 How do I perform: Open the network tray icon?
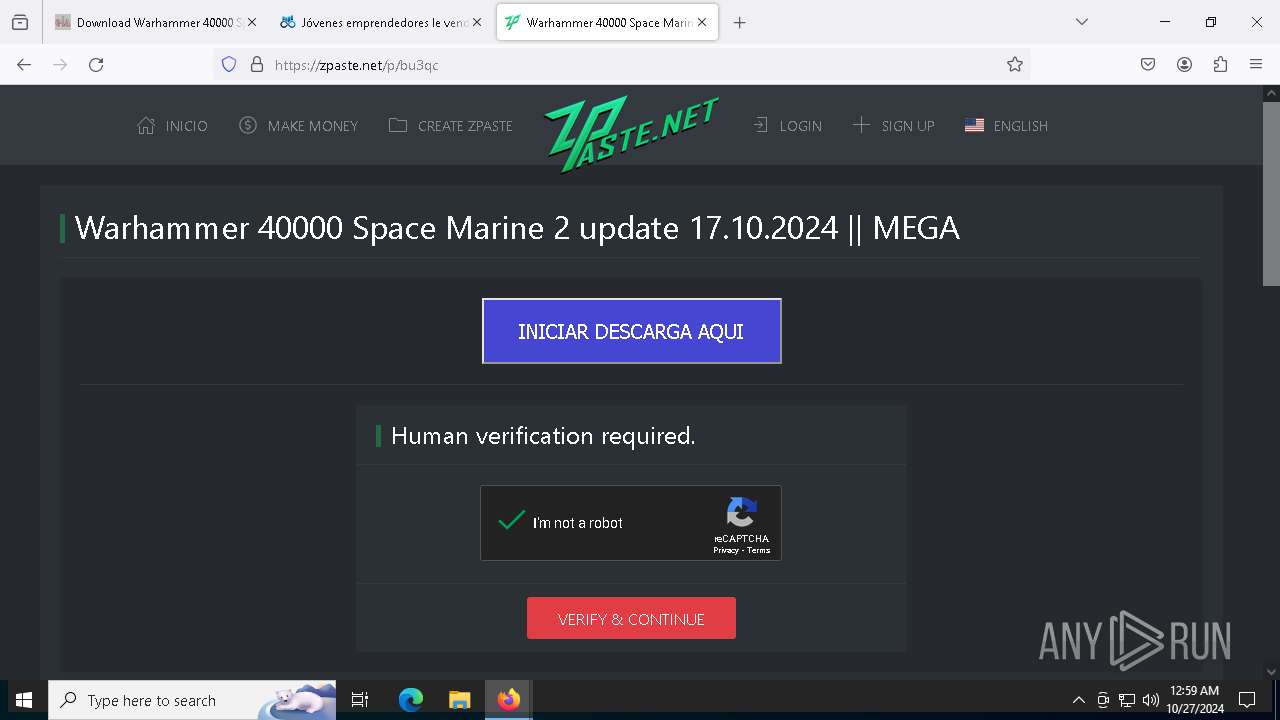coord(1127,700)
